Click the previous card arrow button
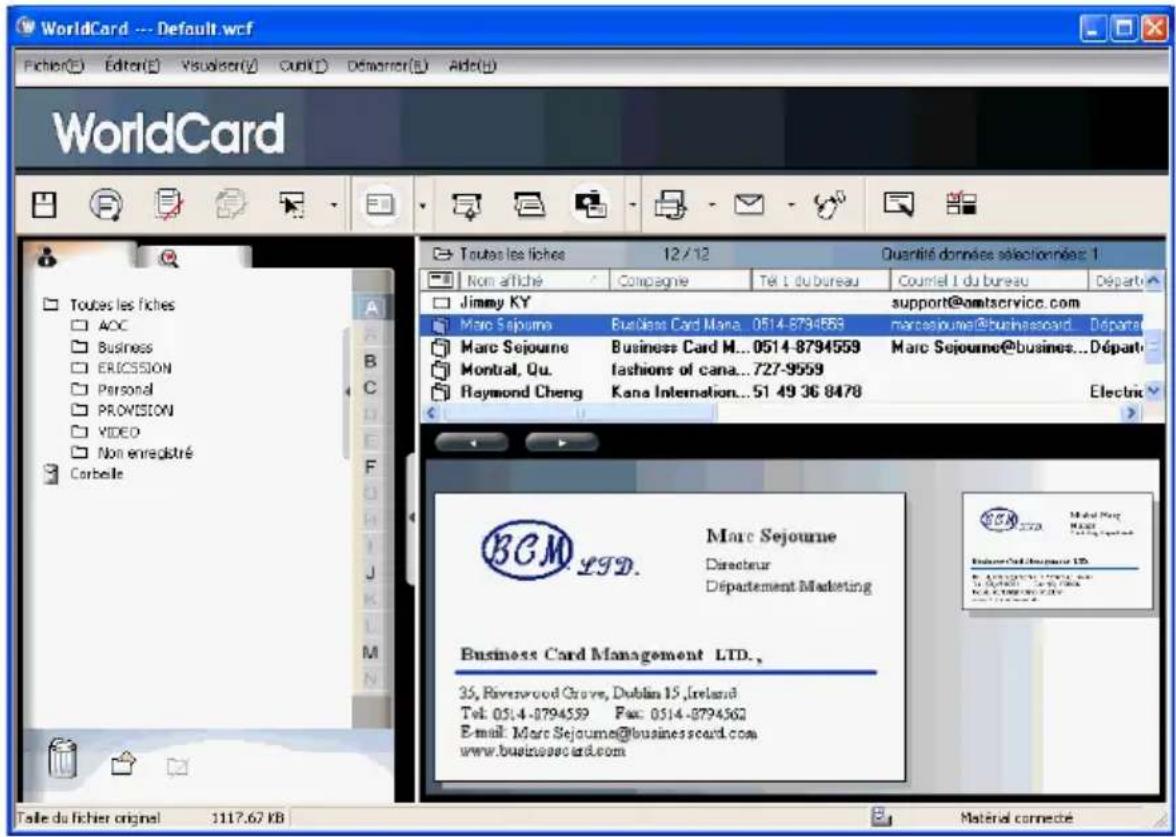This screenshot has width=1176, height=837. tap(471, 442)
